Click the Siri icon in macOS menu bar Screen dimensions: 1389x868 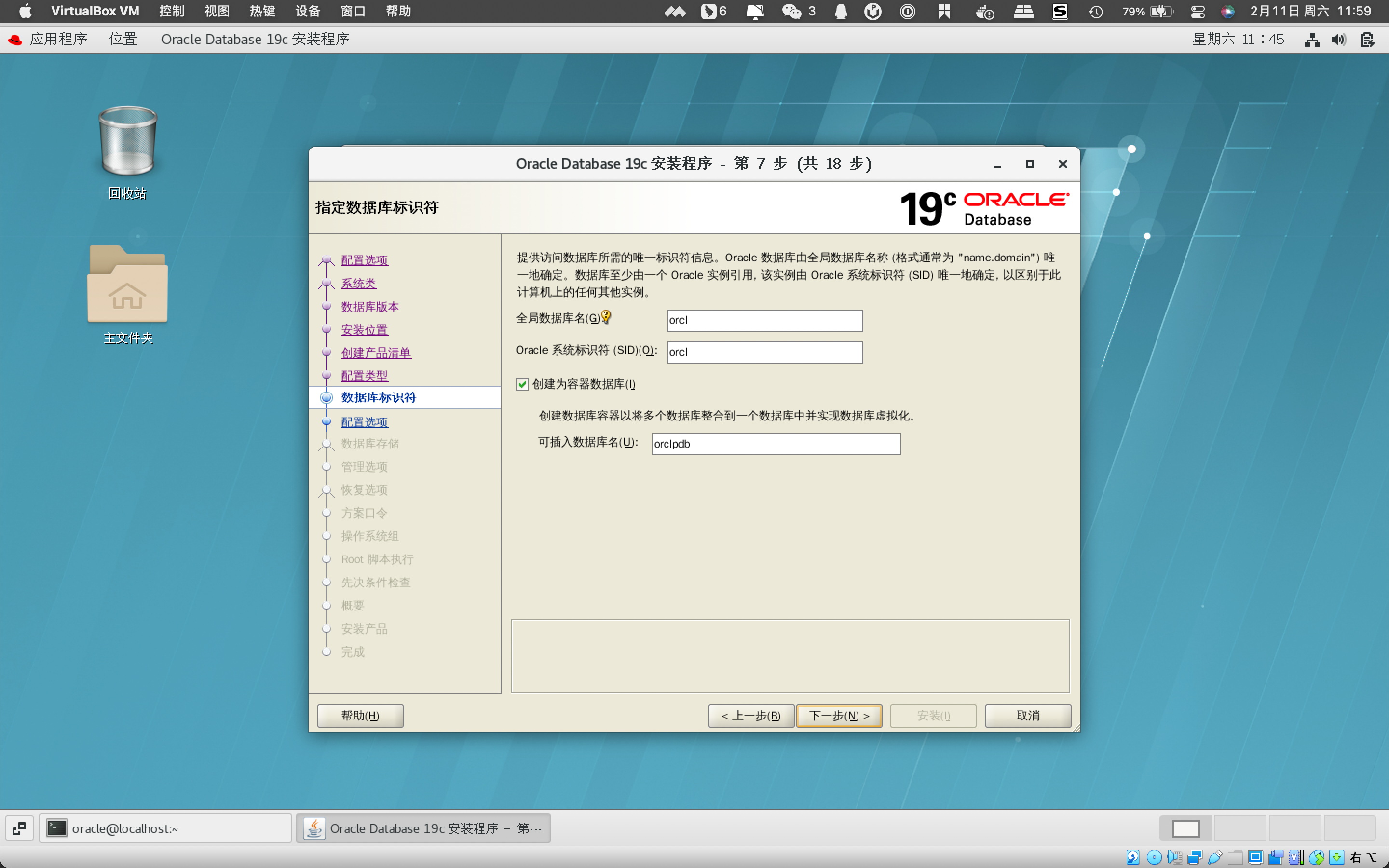pos(1228,11)
